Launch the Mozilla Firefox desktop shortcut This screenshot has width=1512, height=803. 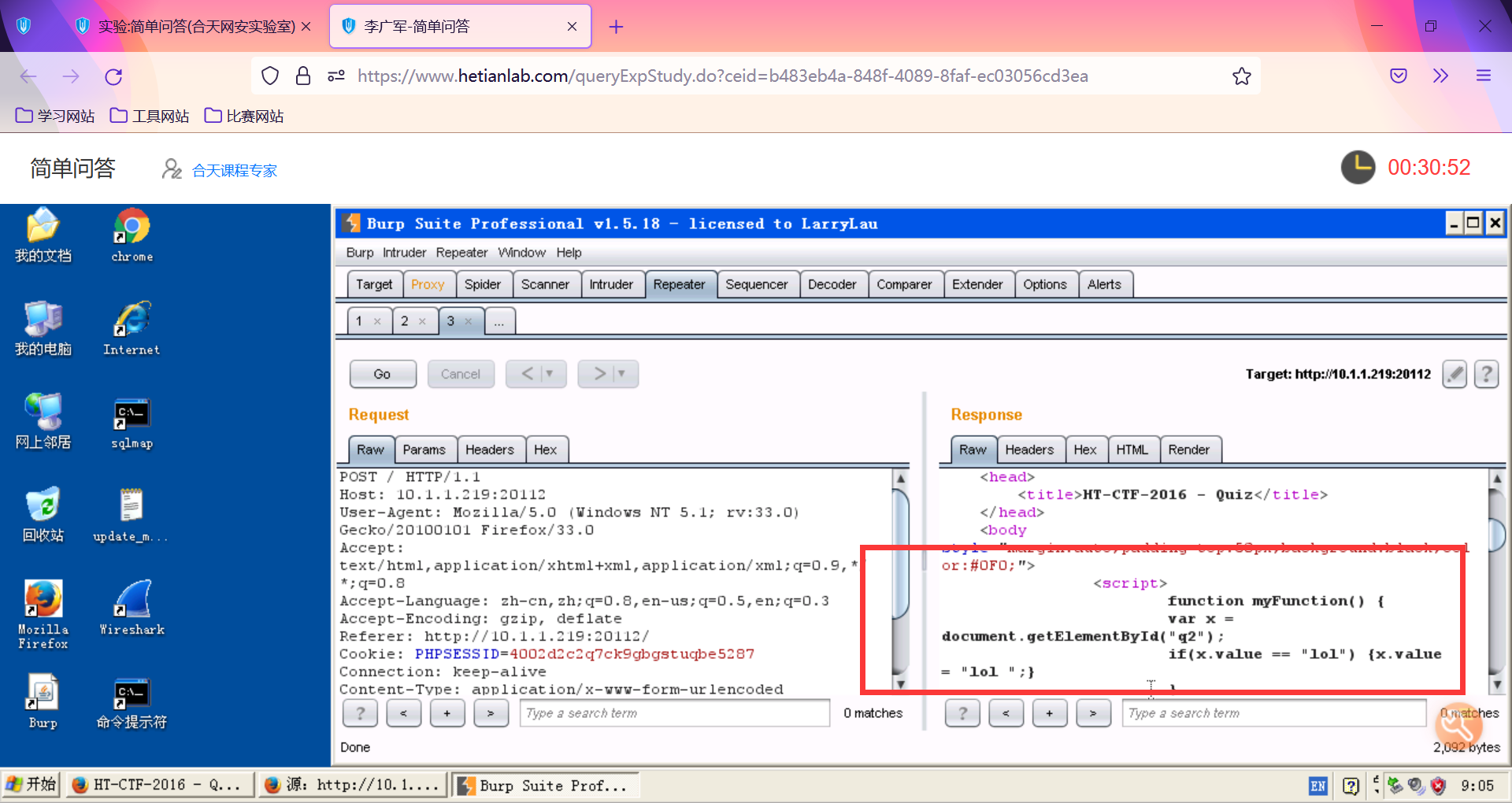pyautogui.click(x=43, y=614)
